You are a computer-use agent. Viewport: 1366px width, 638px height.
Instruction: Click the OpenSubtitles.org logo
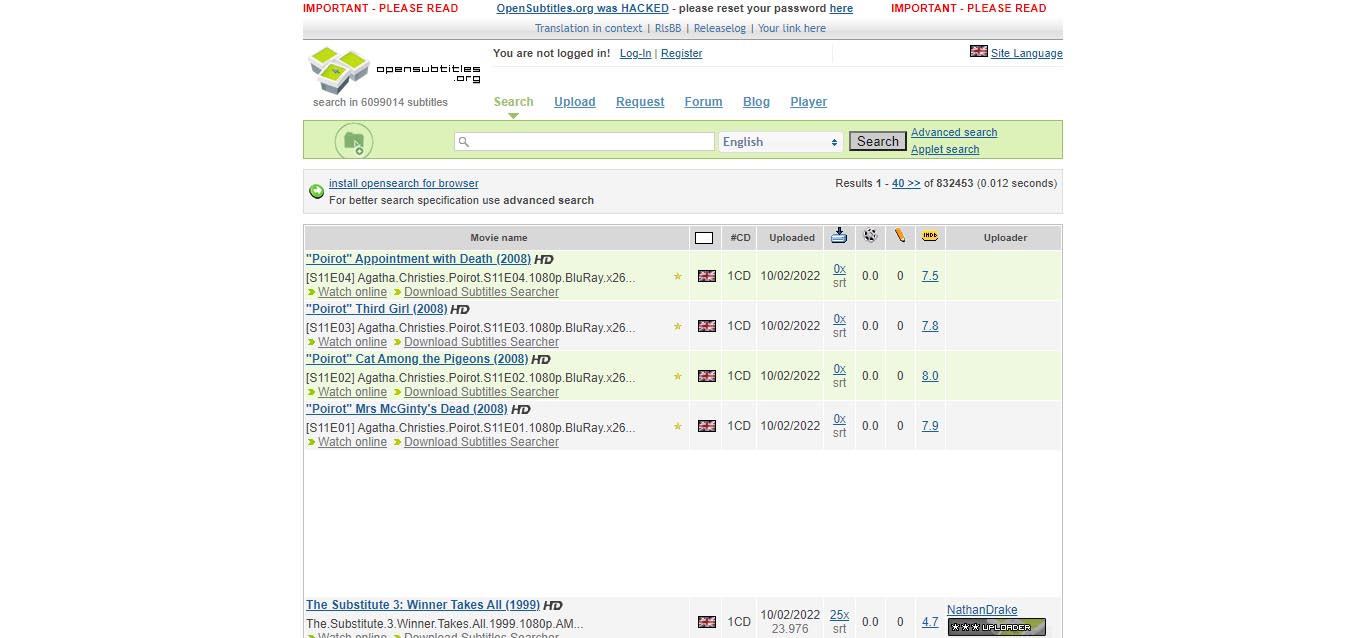pos(395,70)
